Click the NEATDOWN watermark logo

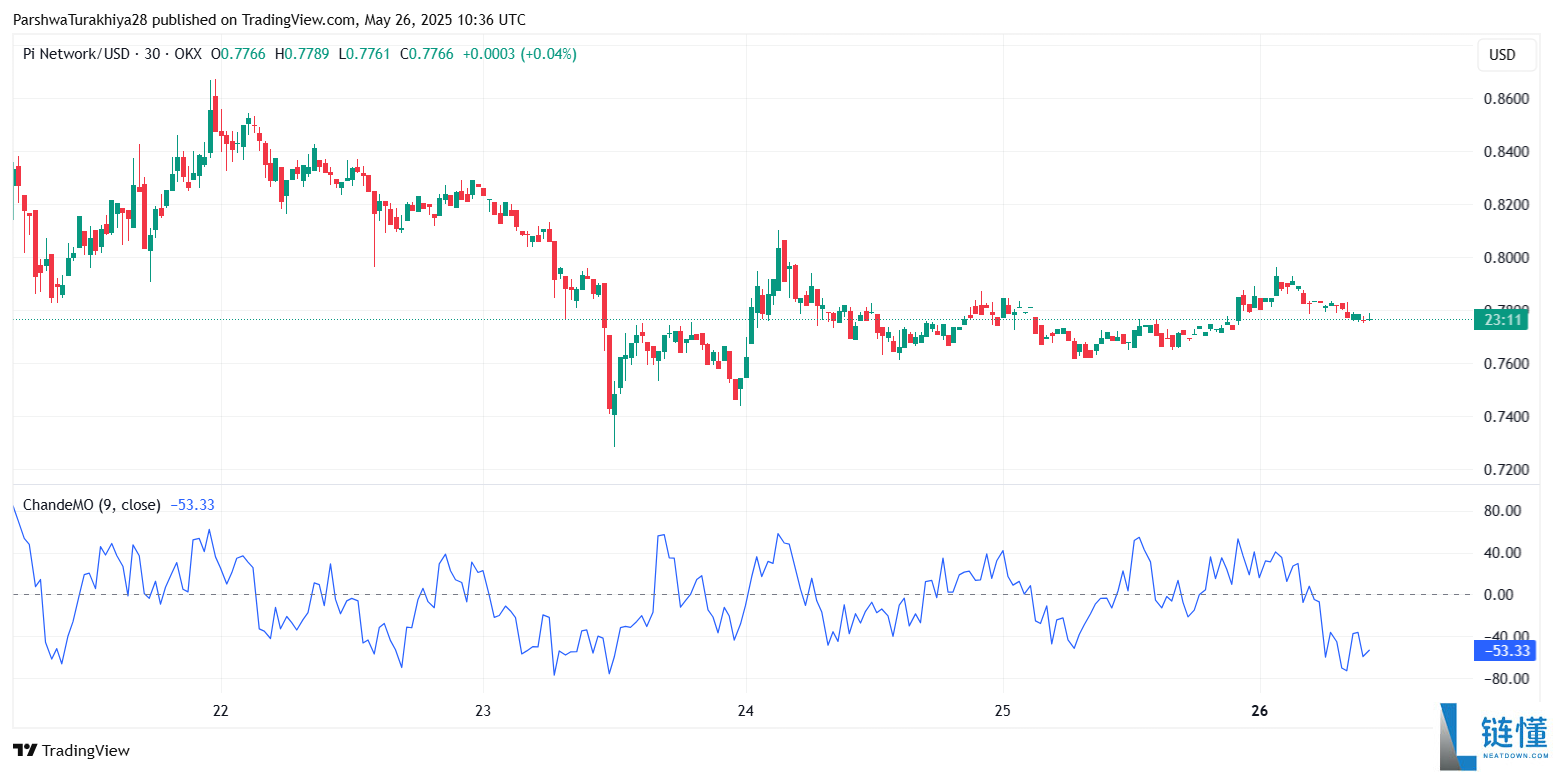1493,737
